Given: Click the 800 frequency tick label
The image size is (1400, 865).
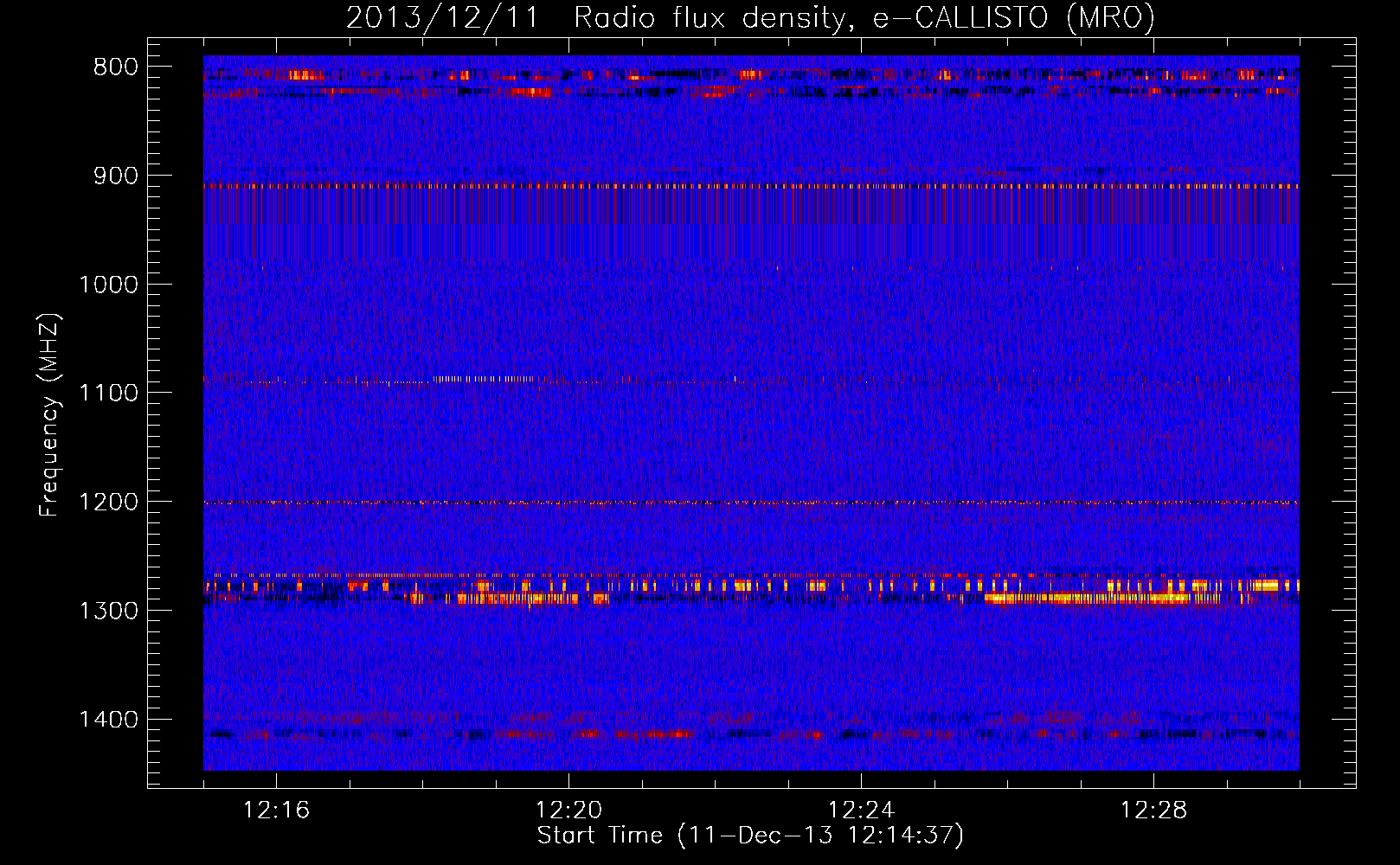Looking at the screenshot, I should 116,67.
